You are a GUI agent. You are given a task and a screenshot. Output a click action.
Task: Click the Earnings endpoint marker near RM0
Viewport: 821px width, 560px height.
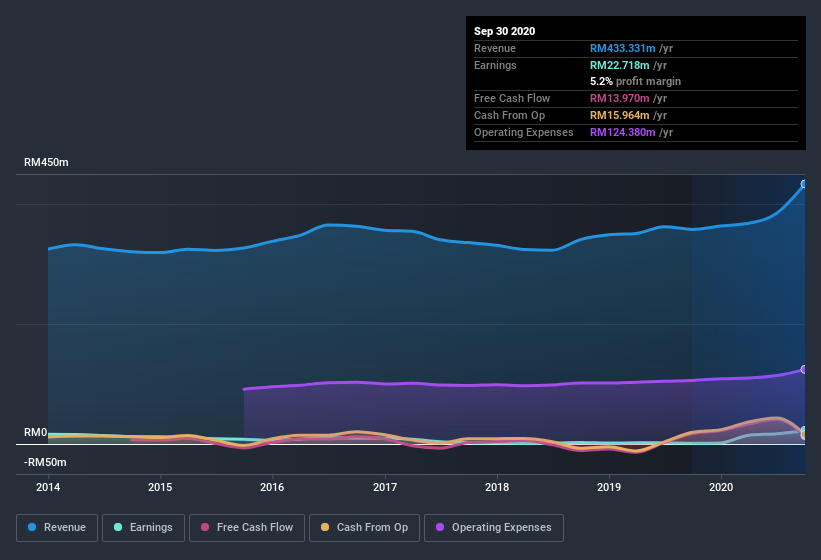804,431
